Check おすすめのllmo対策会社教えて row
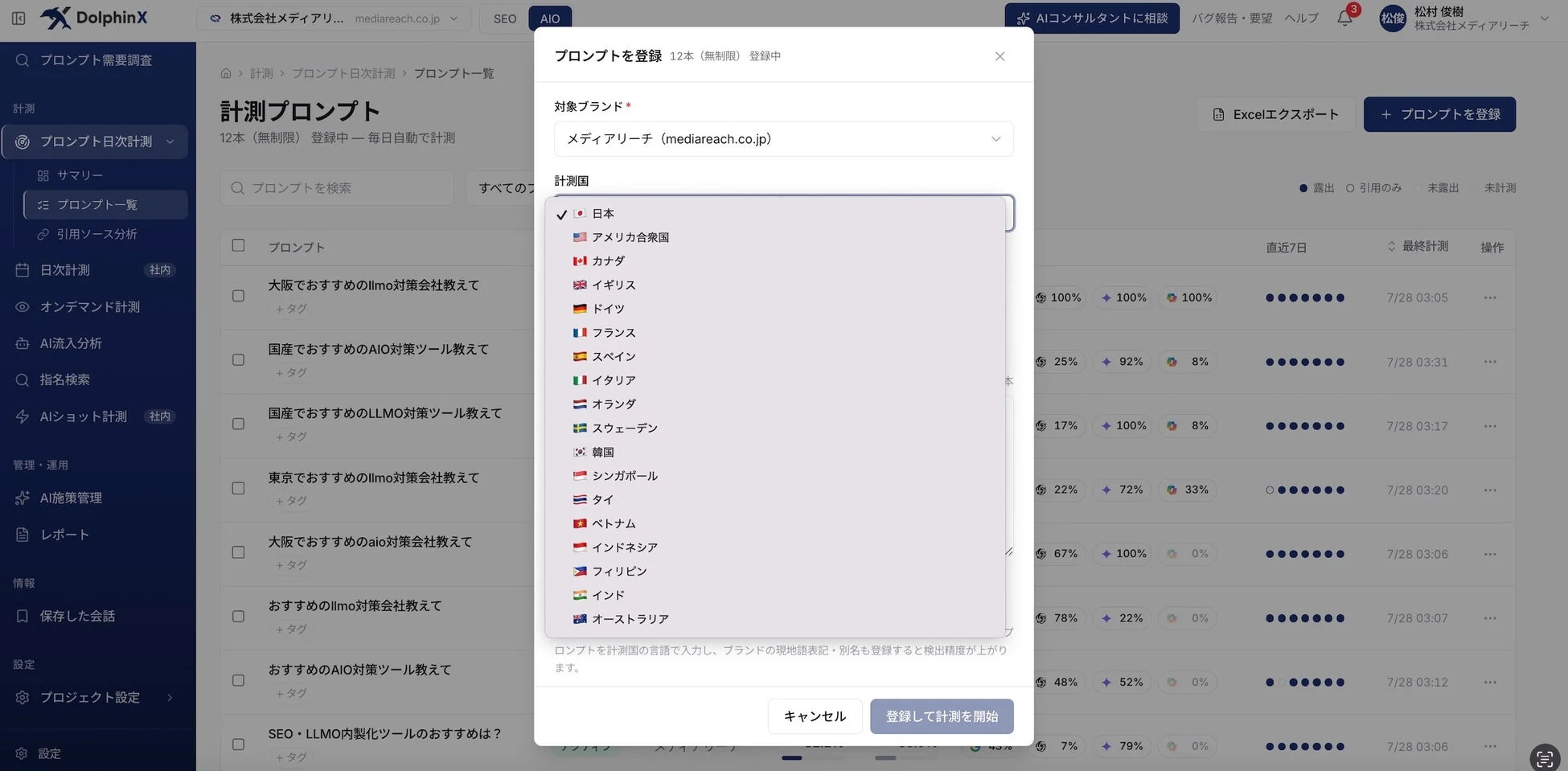This screenshot has width=1568, height=771. click(238, 616)
